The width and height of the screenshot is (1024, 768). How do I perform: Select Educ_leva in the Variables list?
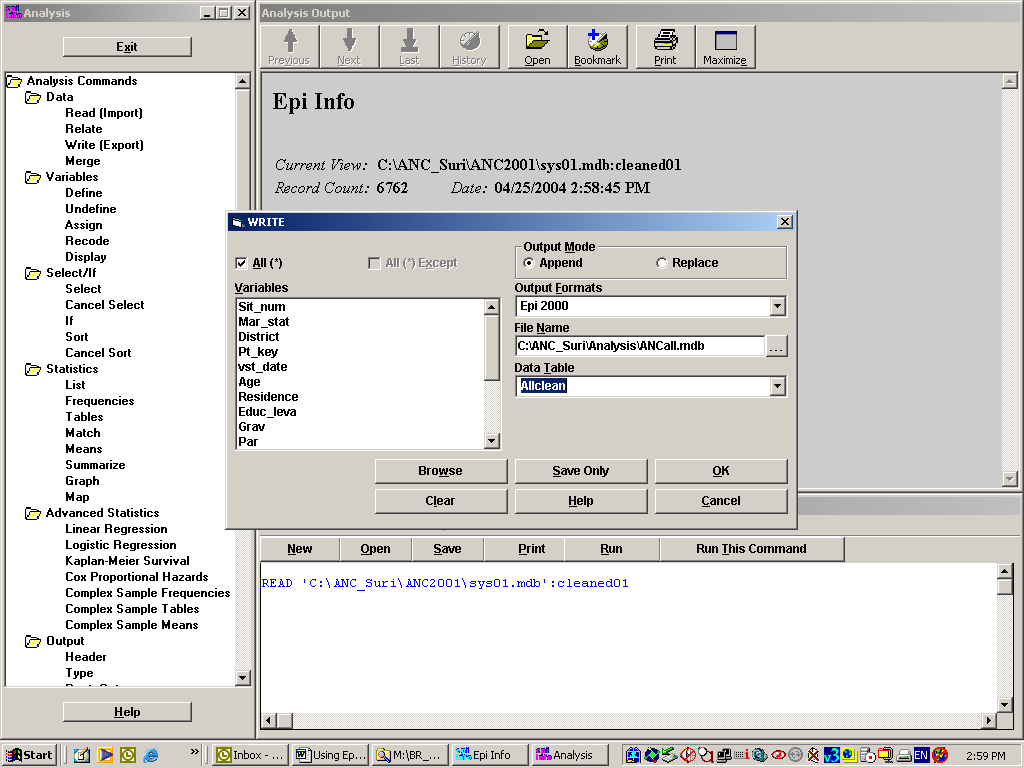tap(267, 412)
